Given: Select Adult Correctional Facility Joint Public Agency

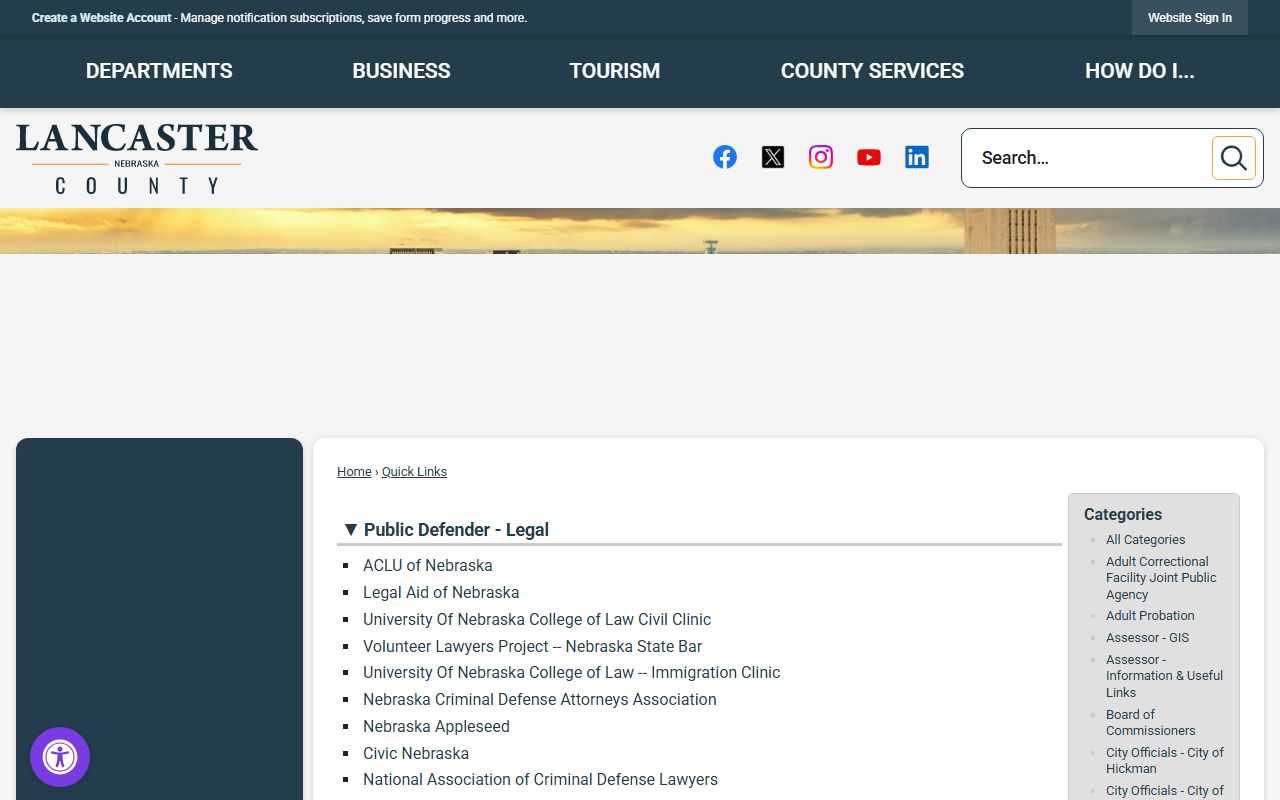Looking at the screenshot, I should coord(1161,578).
